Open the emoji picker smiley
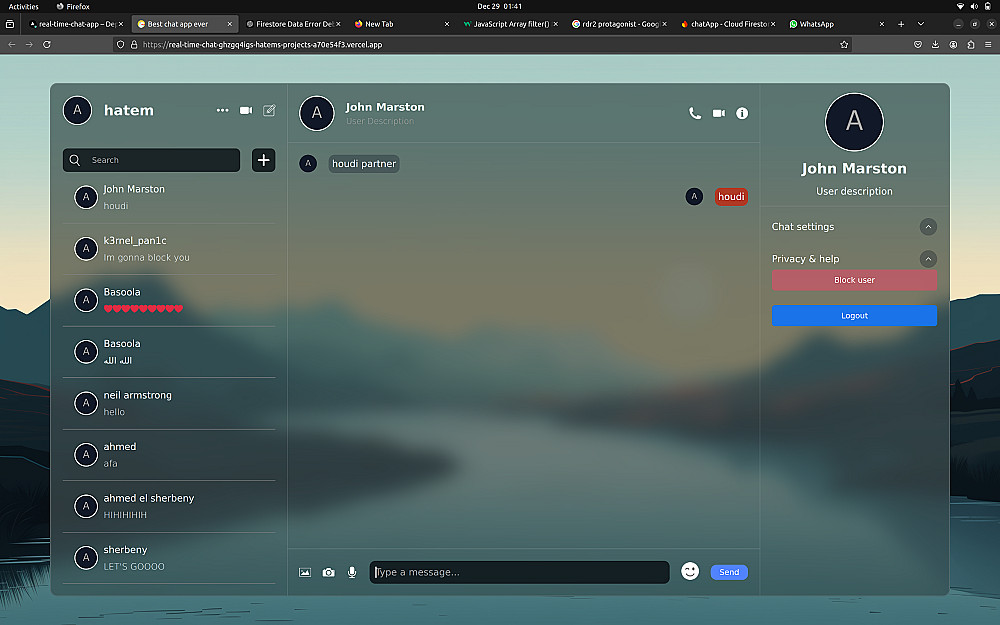The width and height of the screenshot is (1000, 625). point(689,571)
